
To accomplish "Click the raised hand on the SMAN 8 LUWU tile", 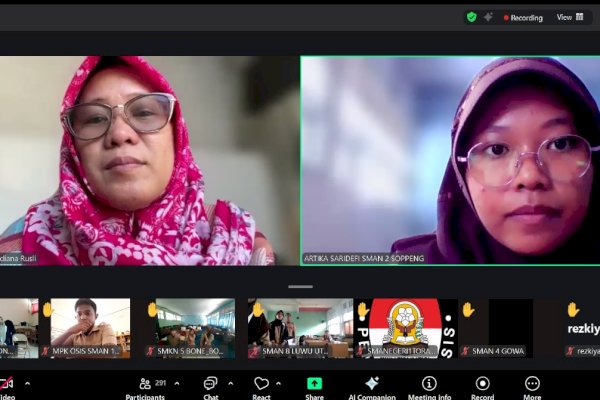I will (x=258, y=309).
